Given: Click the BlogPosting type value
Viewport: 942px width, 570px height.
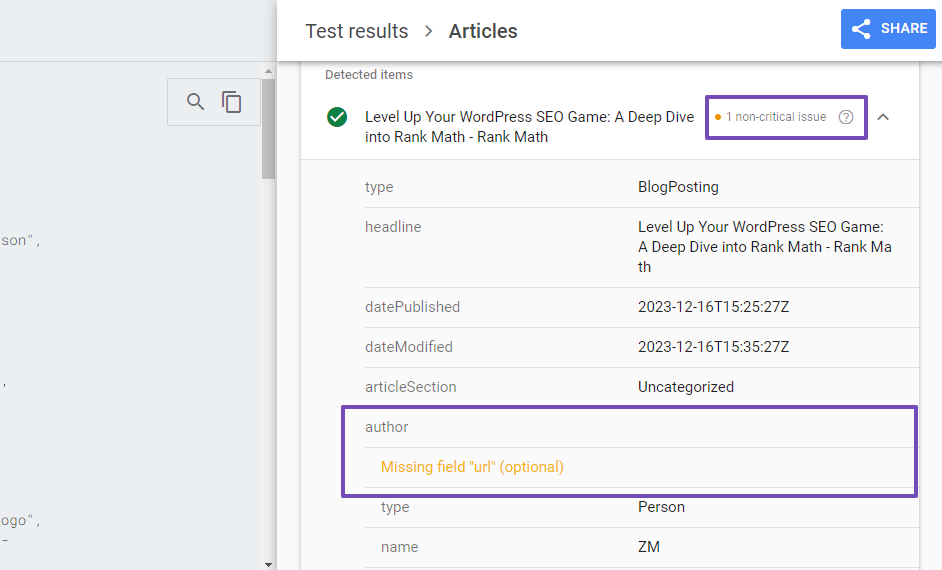Looking at the screenshot, I should pos(678,187).
